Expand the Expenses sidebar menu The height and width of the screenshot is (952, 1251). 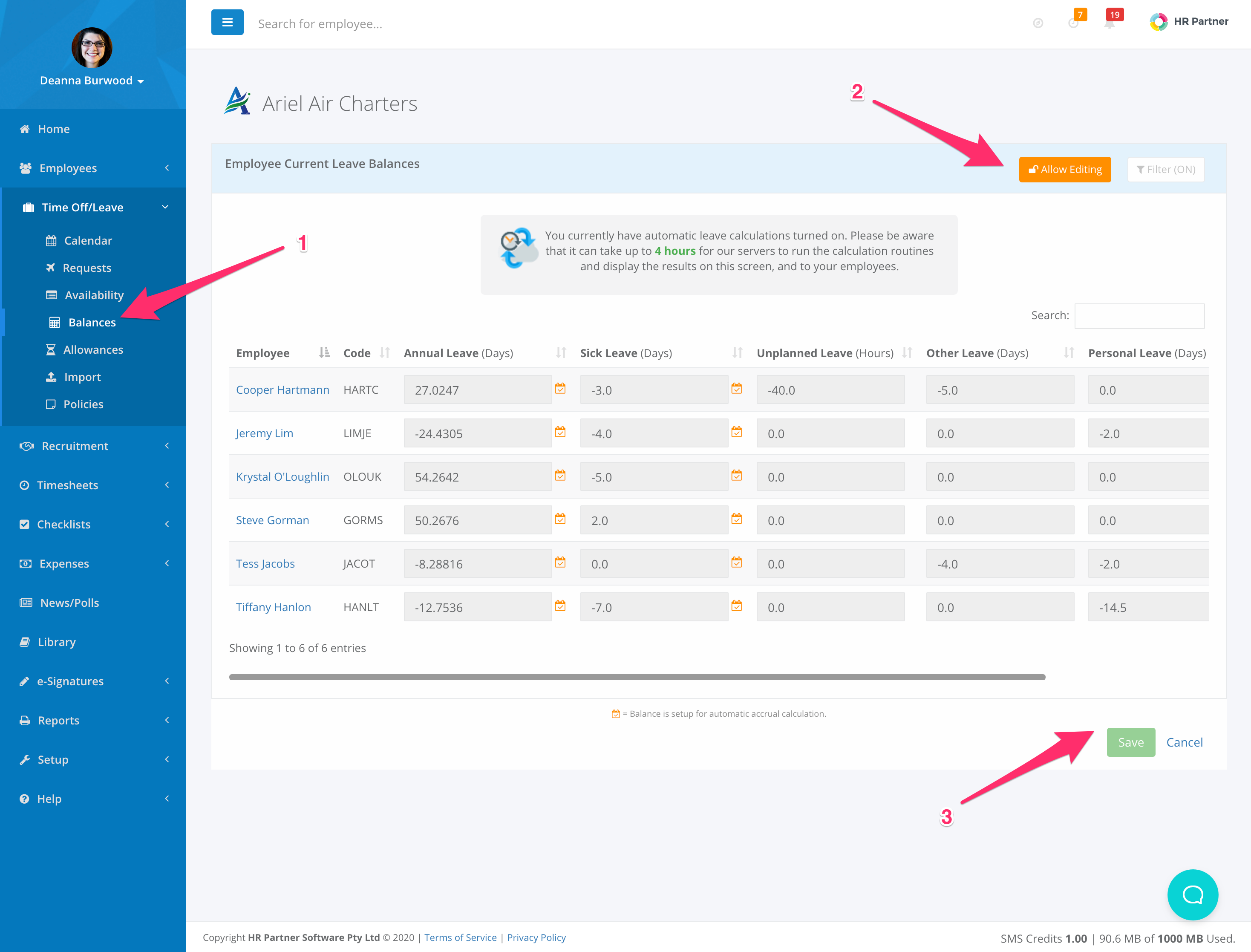[x=93, y=563]
